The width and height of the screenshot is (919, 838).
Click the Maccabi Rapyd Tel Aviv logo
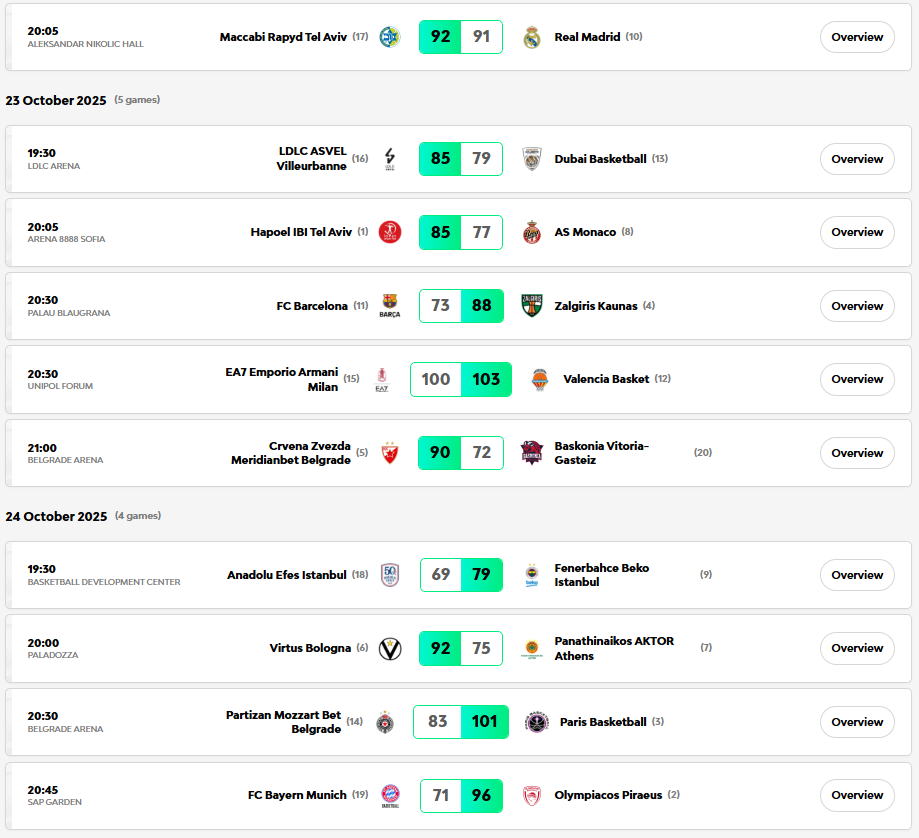pos(390,37)
